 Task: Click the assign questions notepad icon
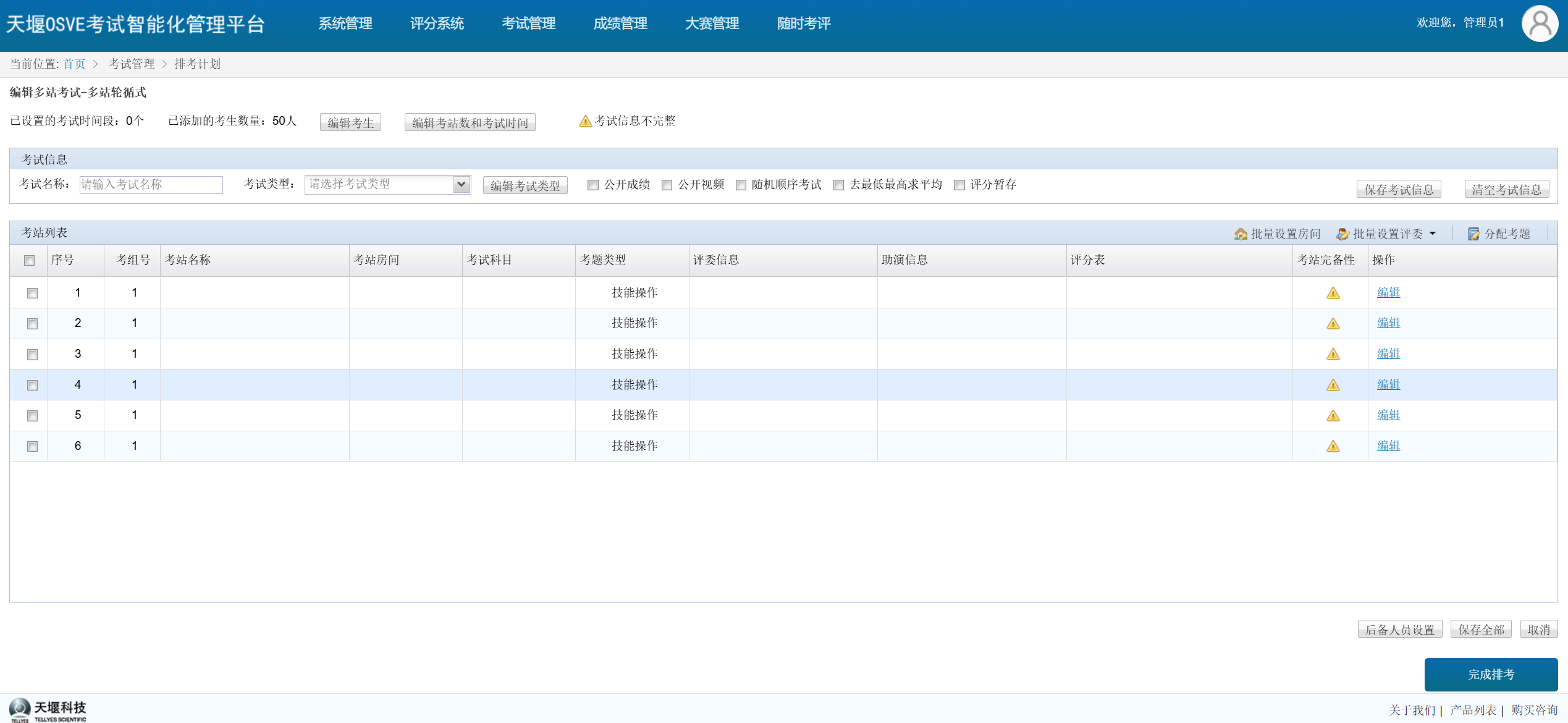click(1474, 234)
